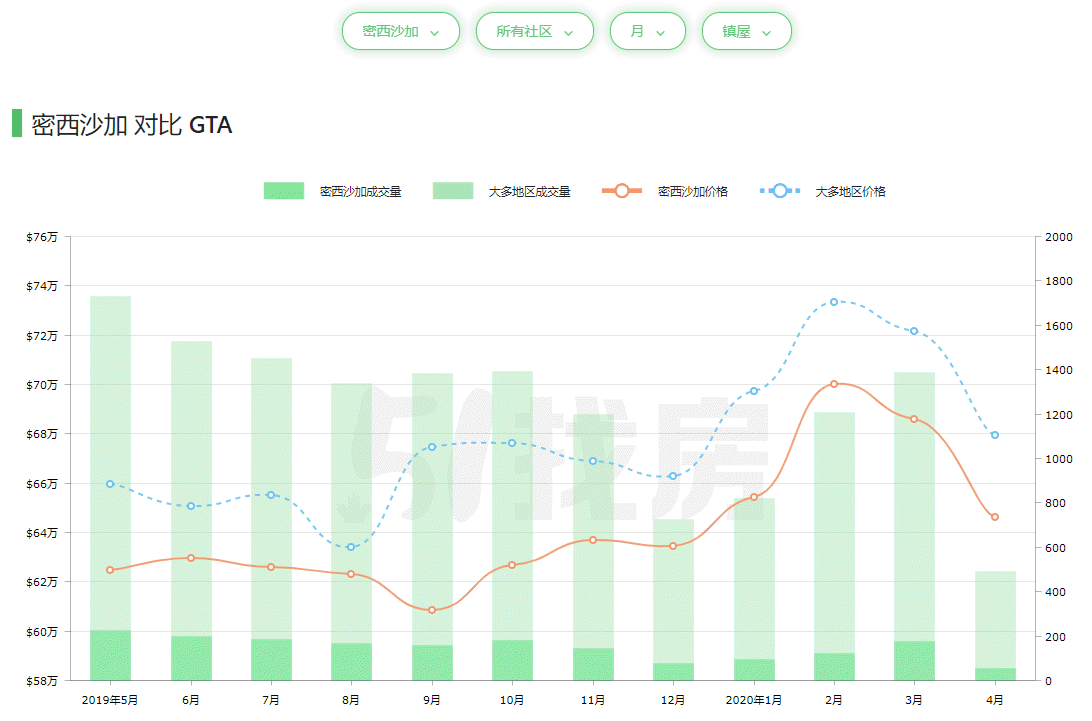Select the dark-green 密西沙加 volume bar for 10月
This screenshot has height=721, width=1092.
click(512, 660)
